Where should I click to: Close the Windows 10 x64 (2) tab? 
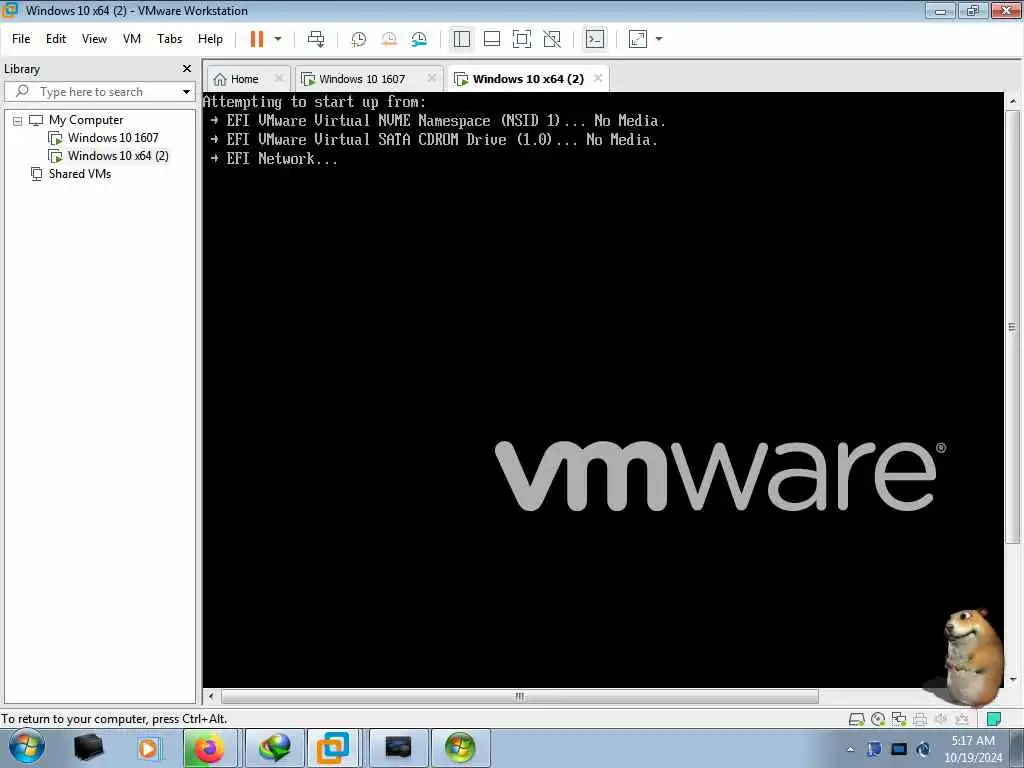coord(598,78)
